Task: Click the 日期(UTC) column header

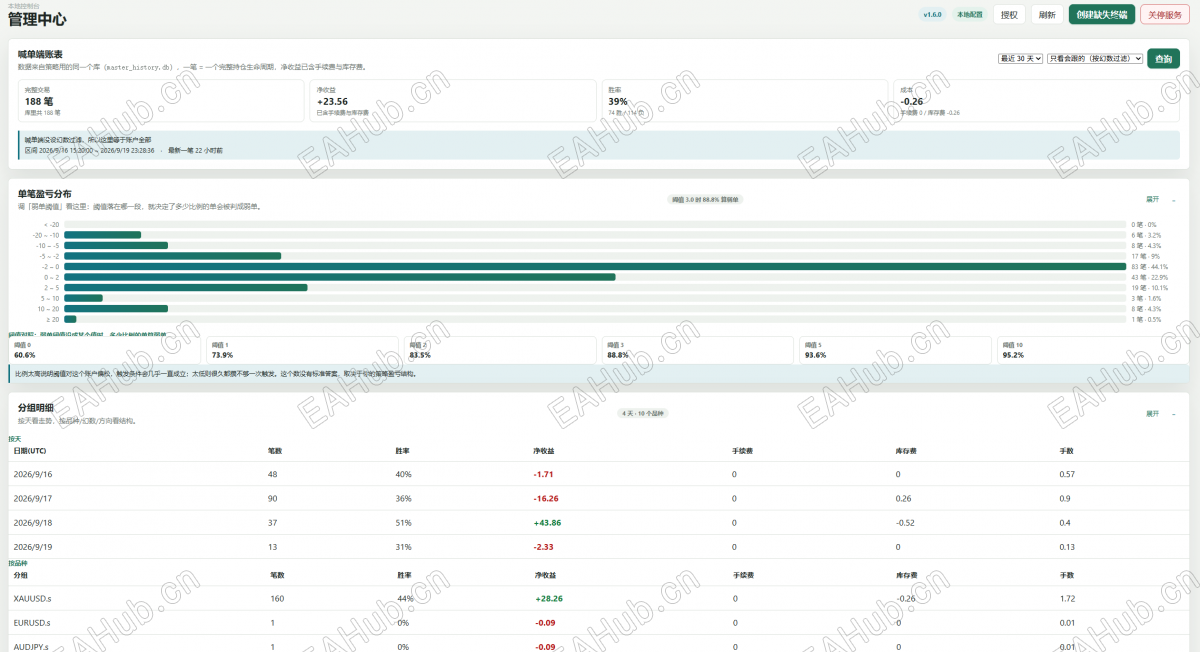Action: click(32, 451)
